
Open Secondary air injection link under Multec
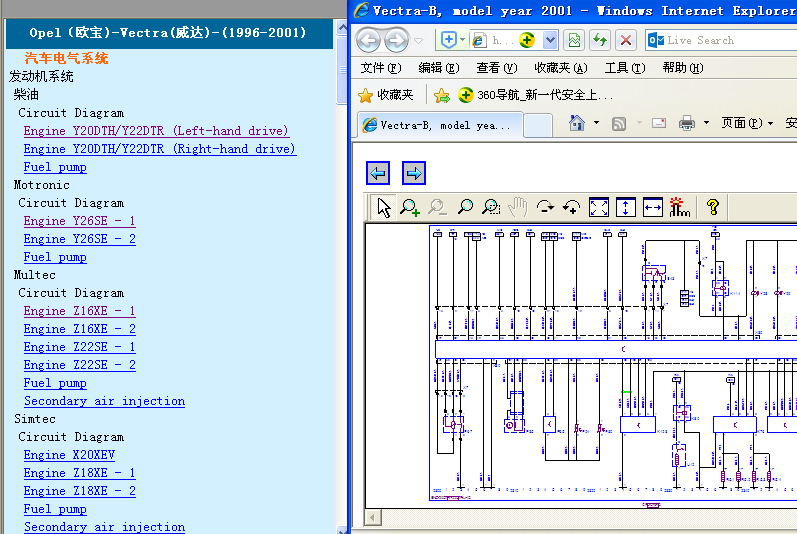pos(104,401)
